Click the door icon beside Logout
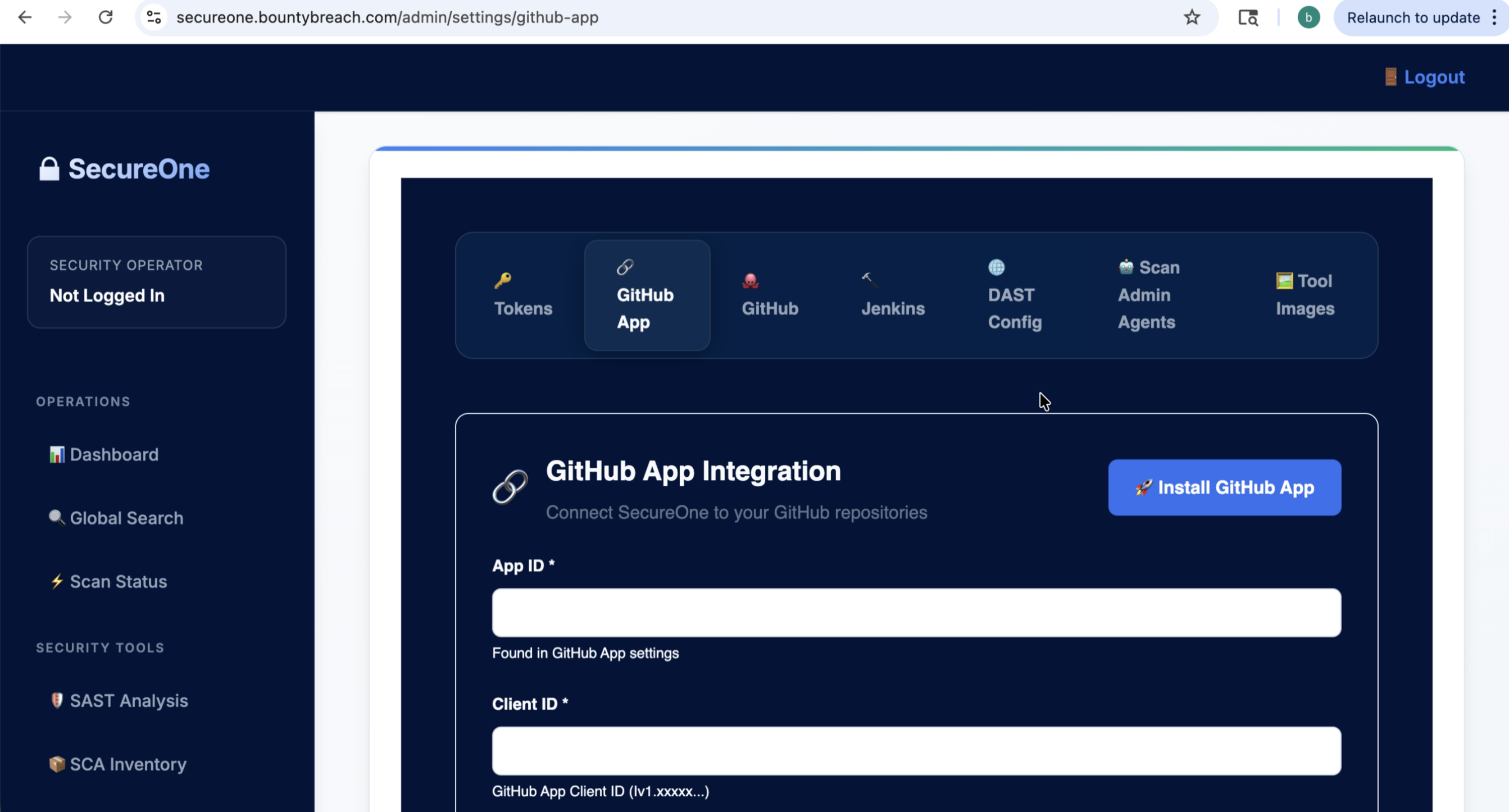Screen dimensions: 1509x812 point(1390,77)
